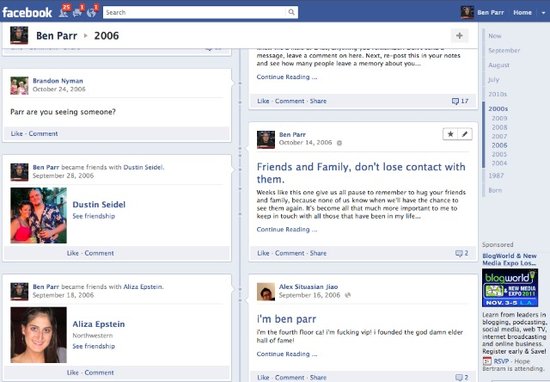Click the plus icon beside 2006
This screenshot has height=382, width=550.
click(x=459, y=35)
